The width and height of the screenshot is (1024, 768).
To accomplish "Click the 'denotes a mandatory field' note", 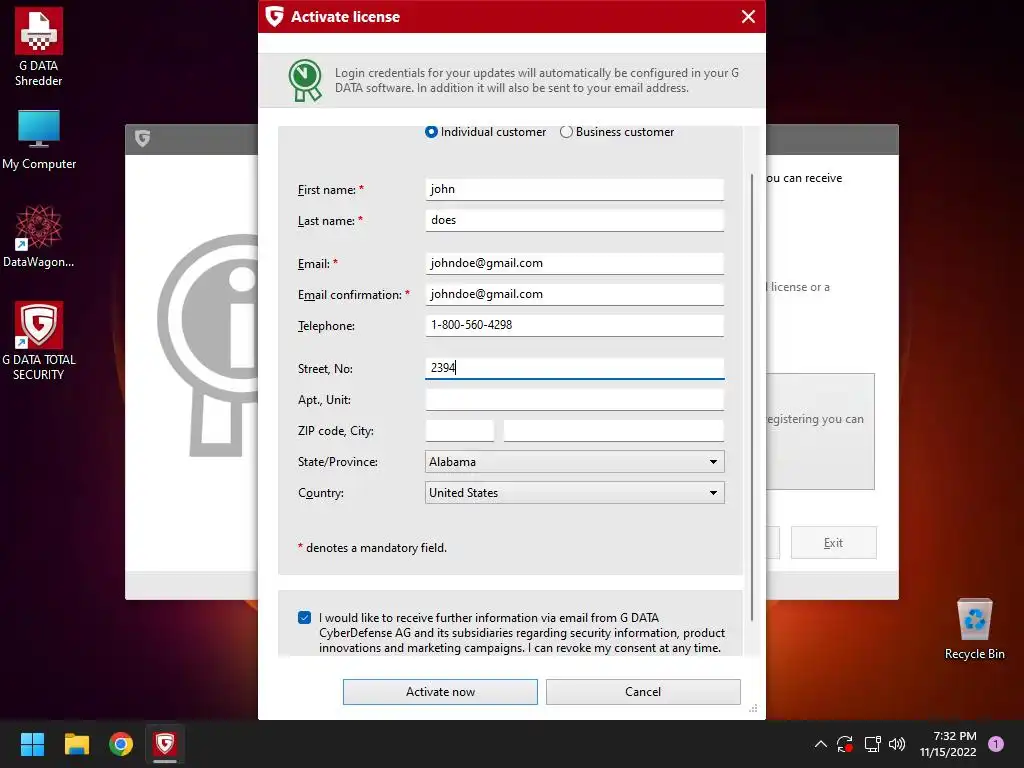I will click(x=372, y=548).
